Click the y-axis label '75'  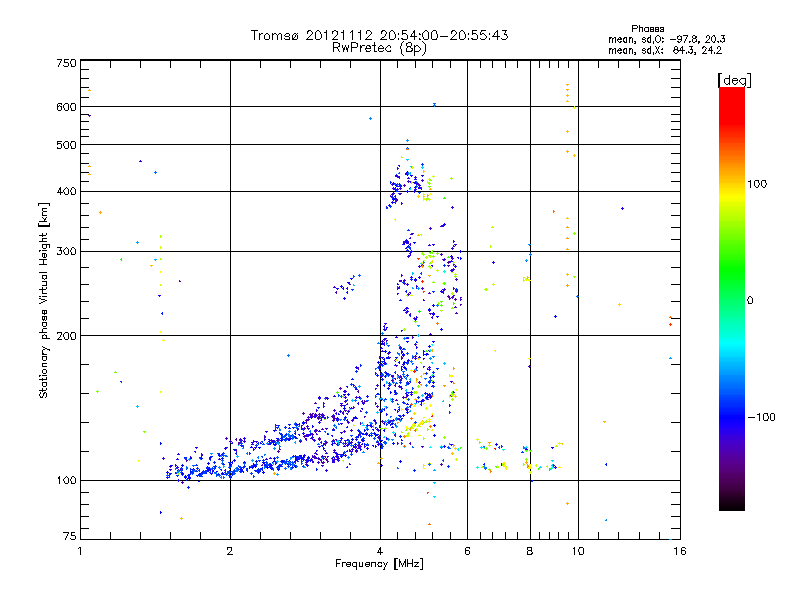click(70, 536)
